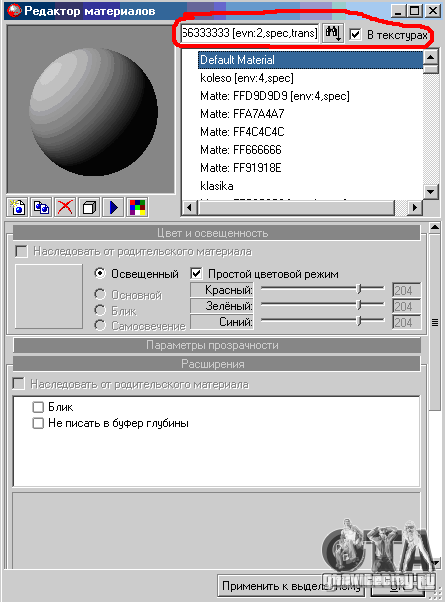Open the color palette grid icon

tap(137, 208)
